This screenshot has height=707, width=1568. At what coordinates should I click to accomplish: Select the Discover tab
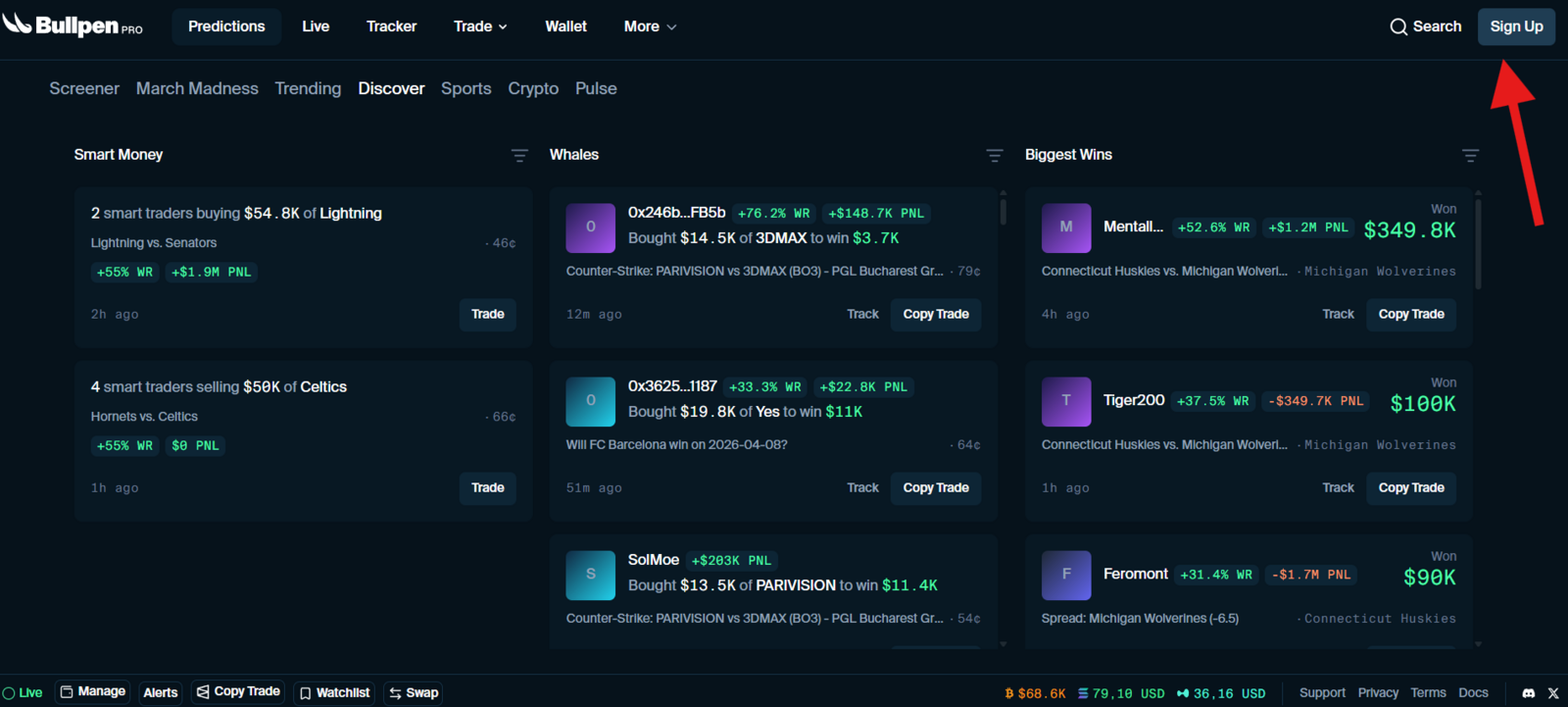coord(391,88)
